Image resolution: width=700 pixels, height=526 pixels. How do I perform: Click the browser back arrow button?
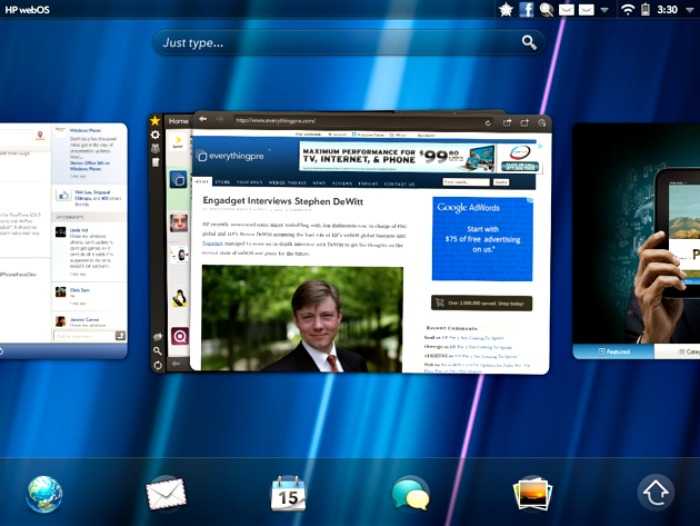point(204,120)
